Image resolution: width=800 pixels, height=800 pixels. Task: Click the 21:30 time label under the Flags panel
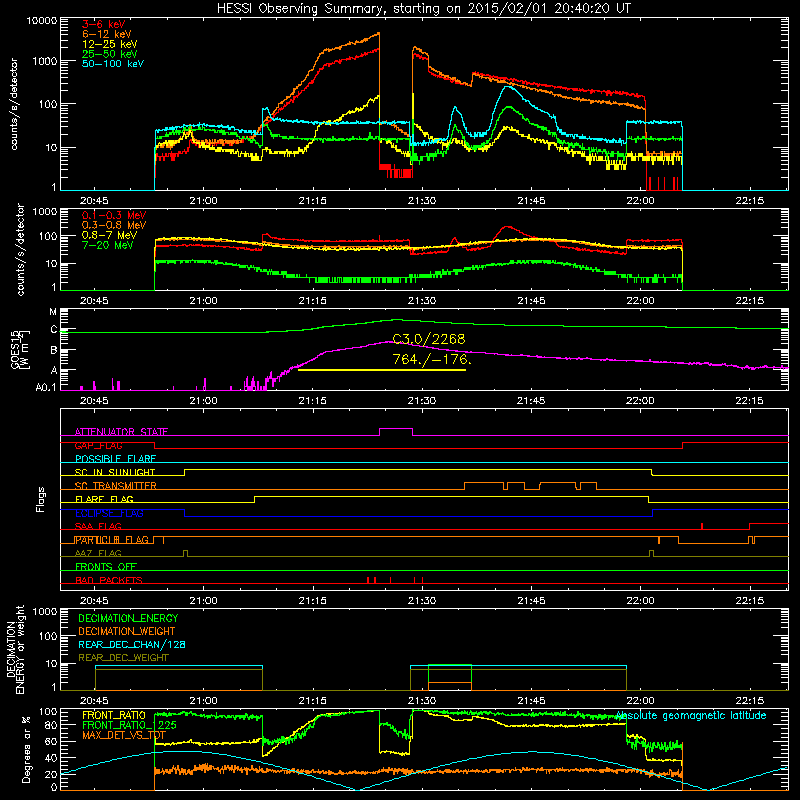[422, 601]
